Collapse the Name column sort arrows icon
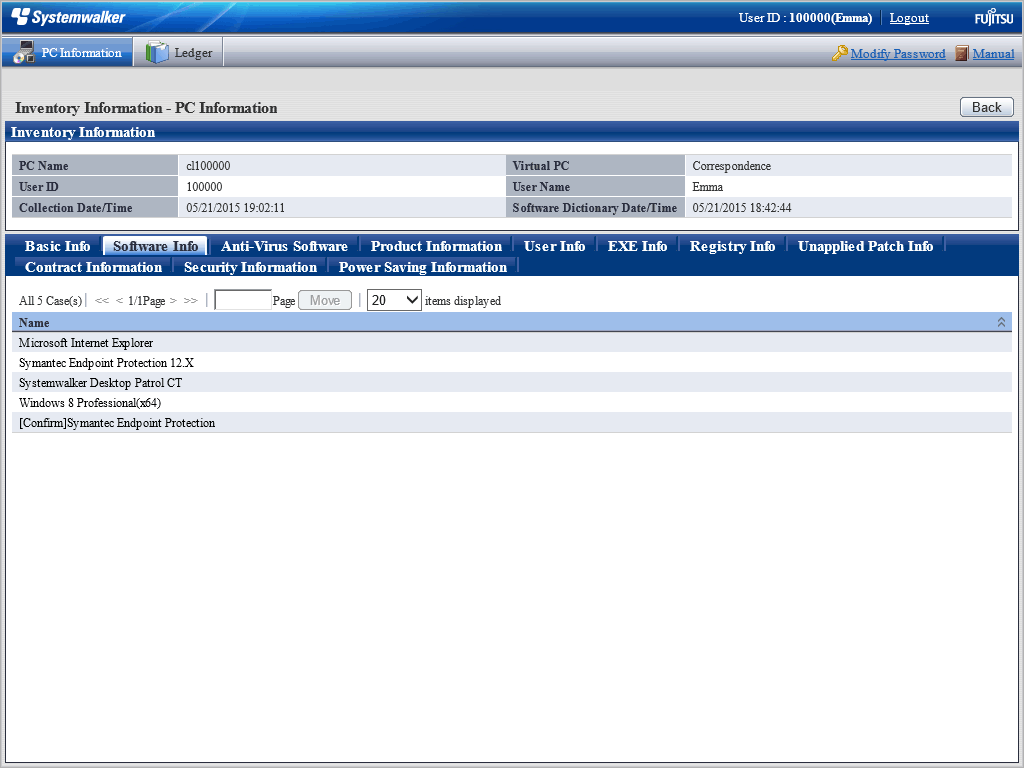 click(1001, 323)
